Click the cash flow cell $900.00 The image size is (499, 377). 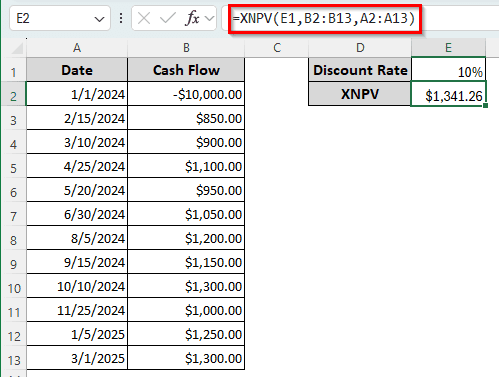[x=186, y=142]
